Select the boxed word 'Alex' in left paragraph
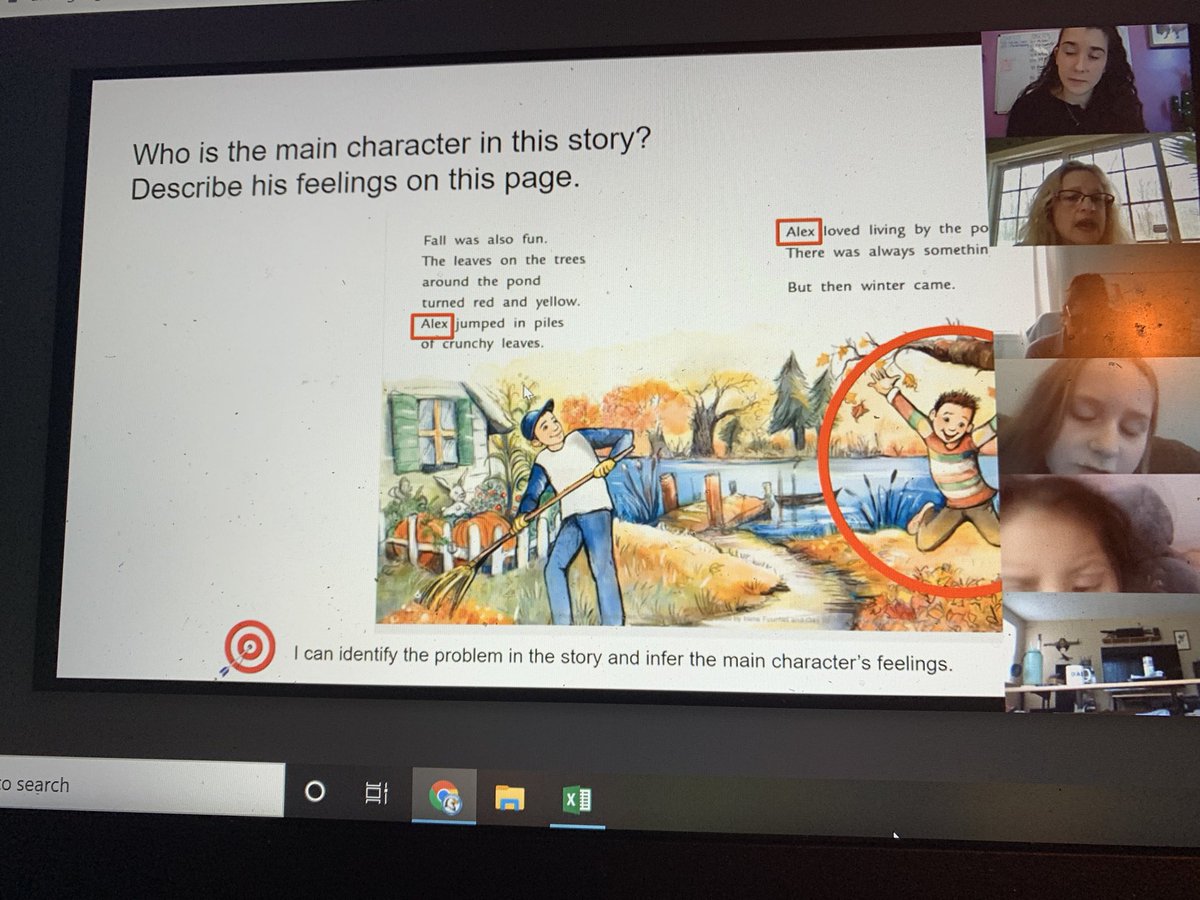The width and height of the screenshot is (1200, 900). point(432,324)
